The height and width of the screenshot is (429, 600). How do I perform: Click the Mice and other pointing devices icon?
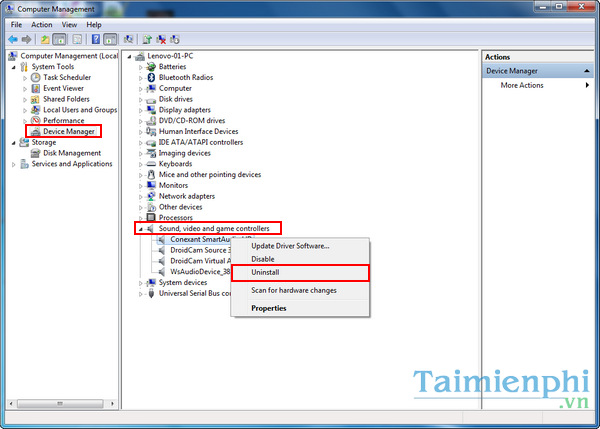tap(152, 175)
